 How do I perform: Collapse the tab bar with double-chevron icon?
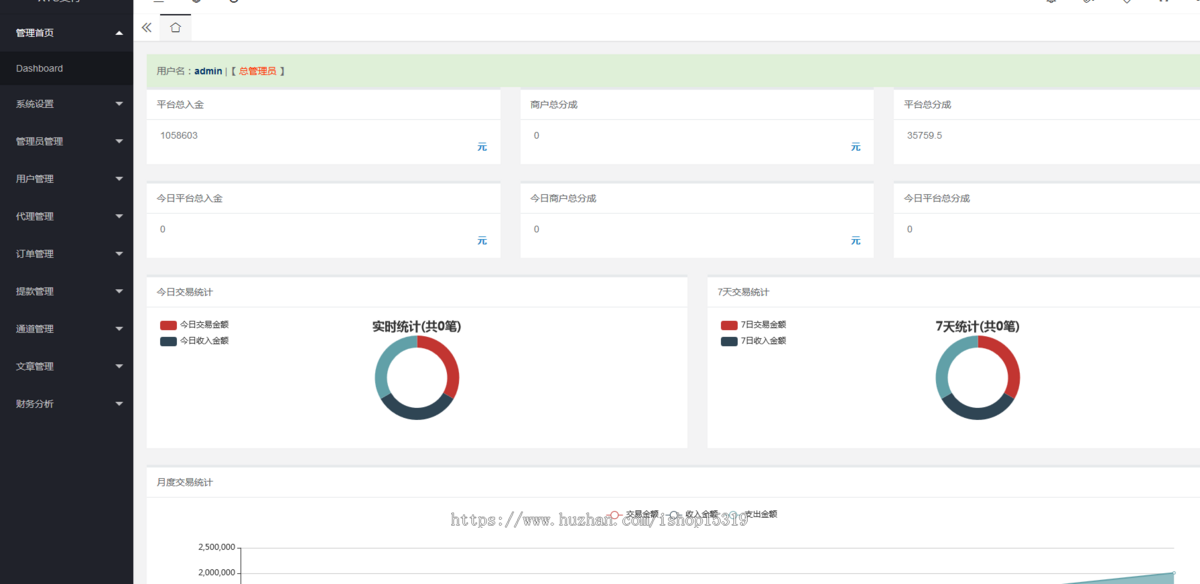(147, 27)
